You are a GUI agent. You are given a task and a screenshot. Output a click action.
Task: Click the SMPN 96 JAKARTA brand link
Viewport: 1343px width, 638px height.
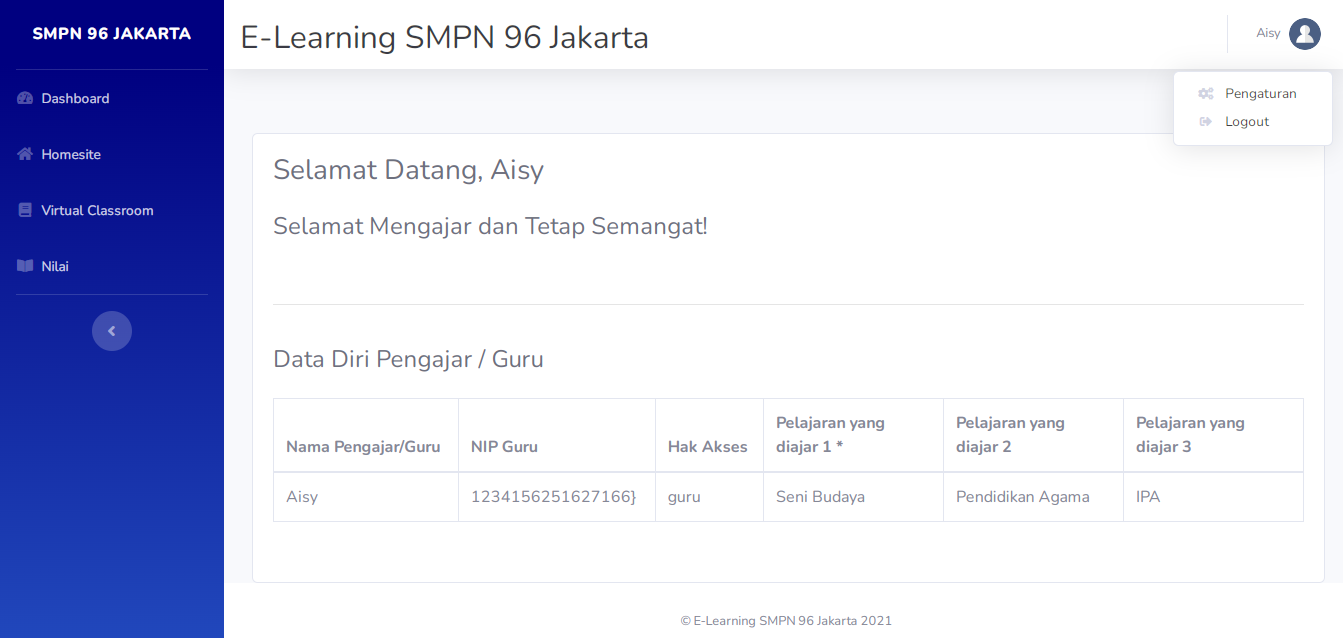pos(111,34)
